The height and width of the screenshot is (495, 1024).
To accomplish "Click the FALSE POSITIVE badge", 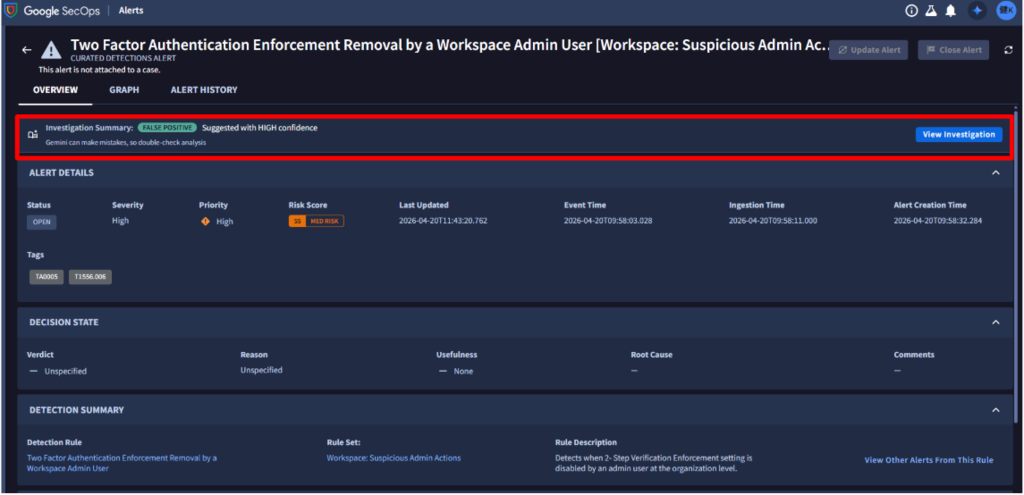I will [x=167, y=128].
